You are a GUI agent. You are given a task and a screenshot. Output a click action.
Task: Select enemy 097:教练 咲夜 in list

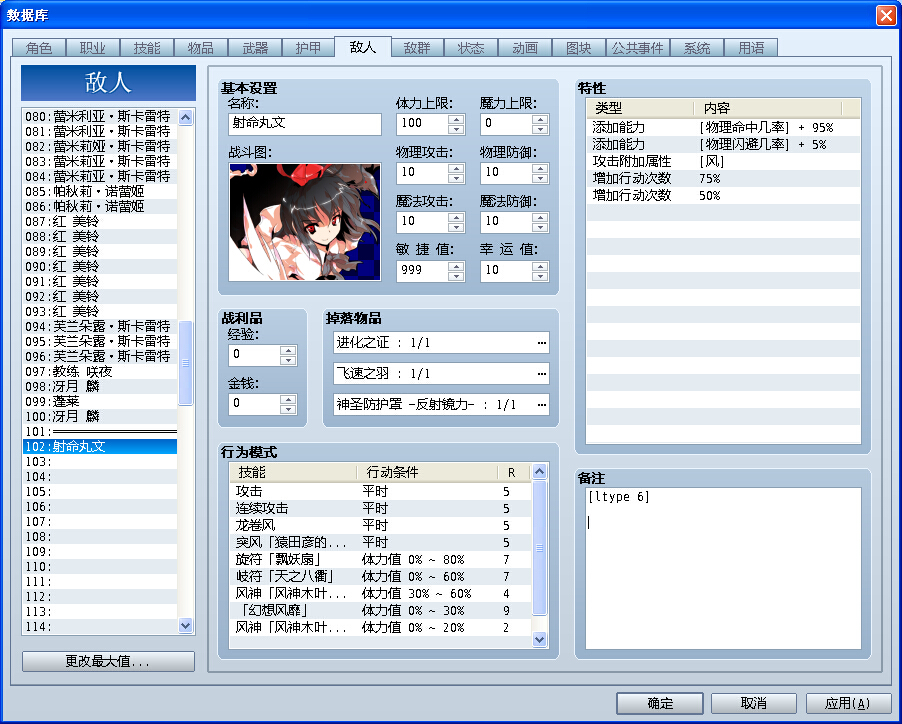click(x=100, y=371)
